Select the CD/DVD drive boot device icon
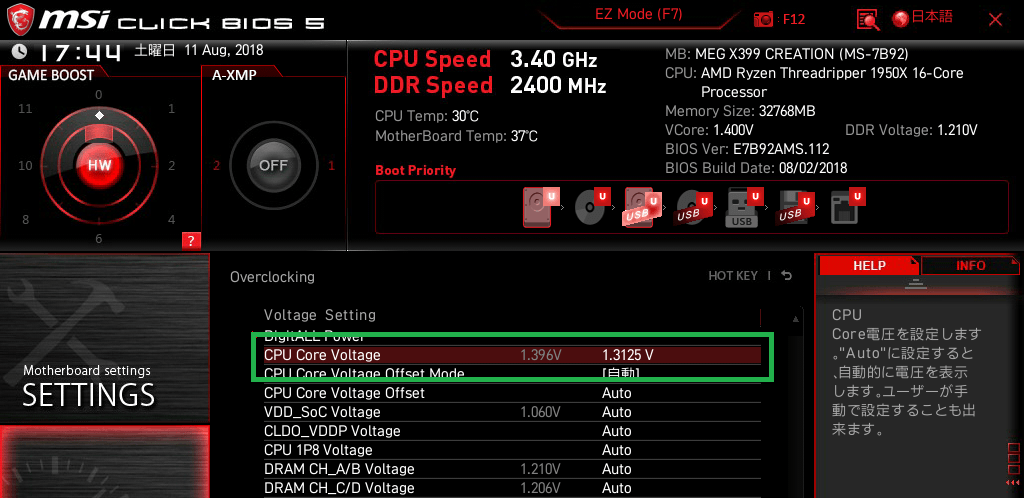The image size is (1024, 498). pyautogui.click(x=592, y=207)
